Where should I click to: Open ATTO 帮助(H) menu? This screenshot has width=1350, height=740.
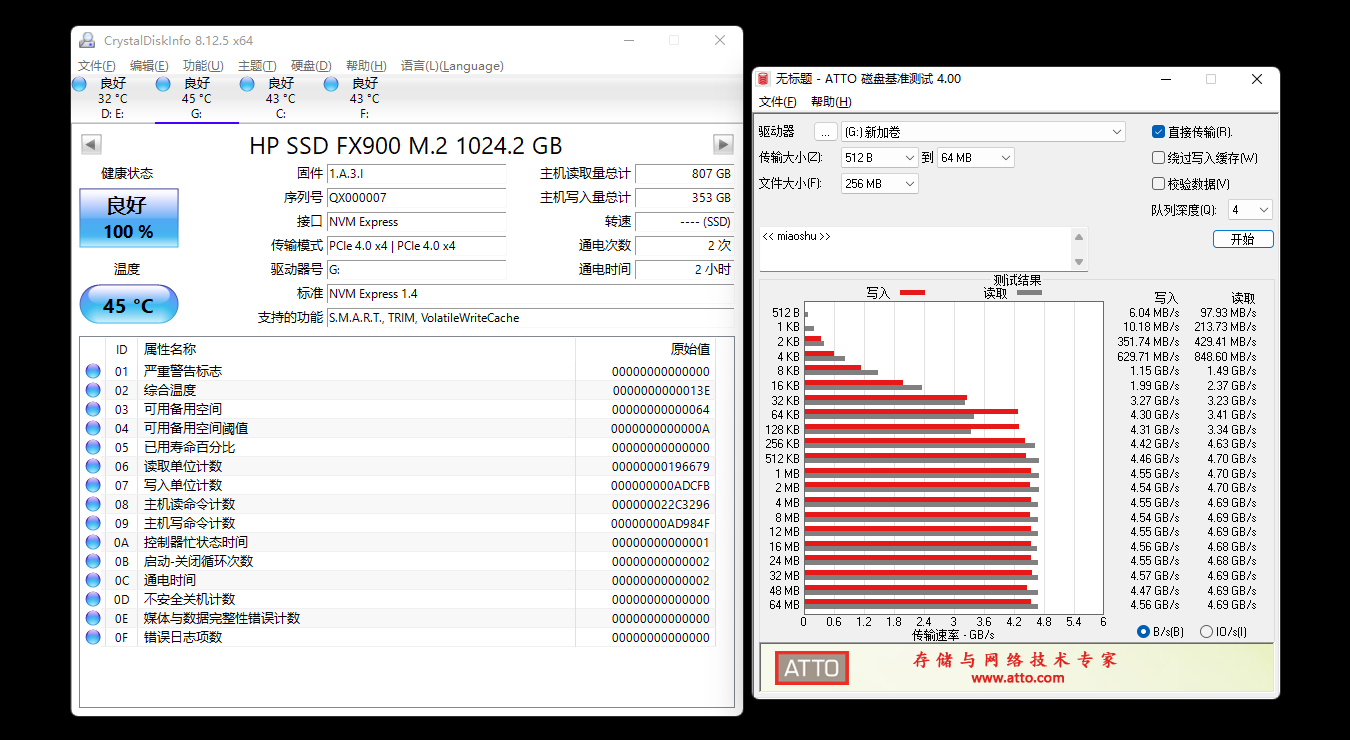tap(831, 102)
